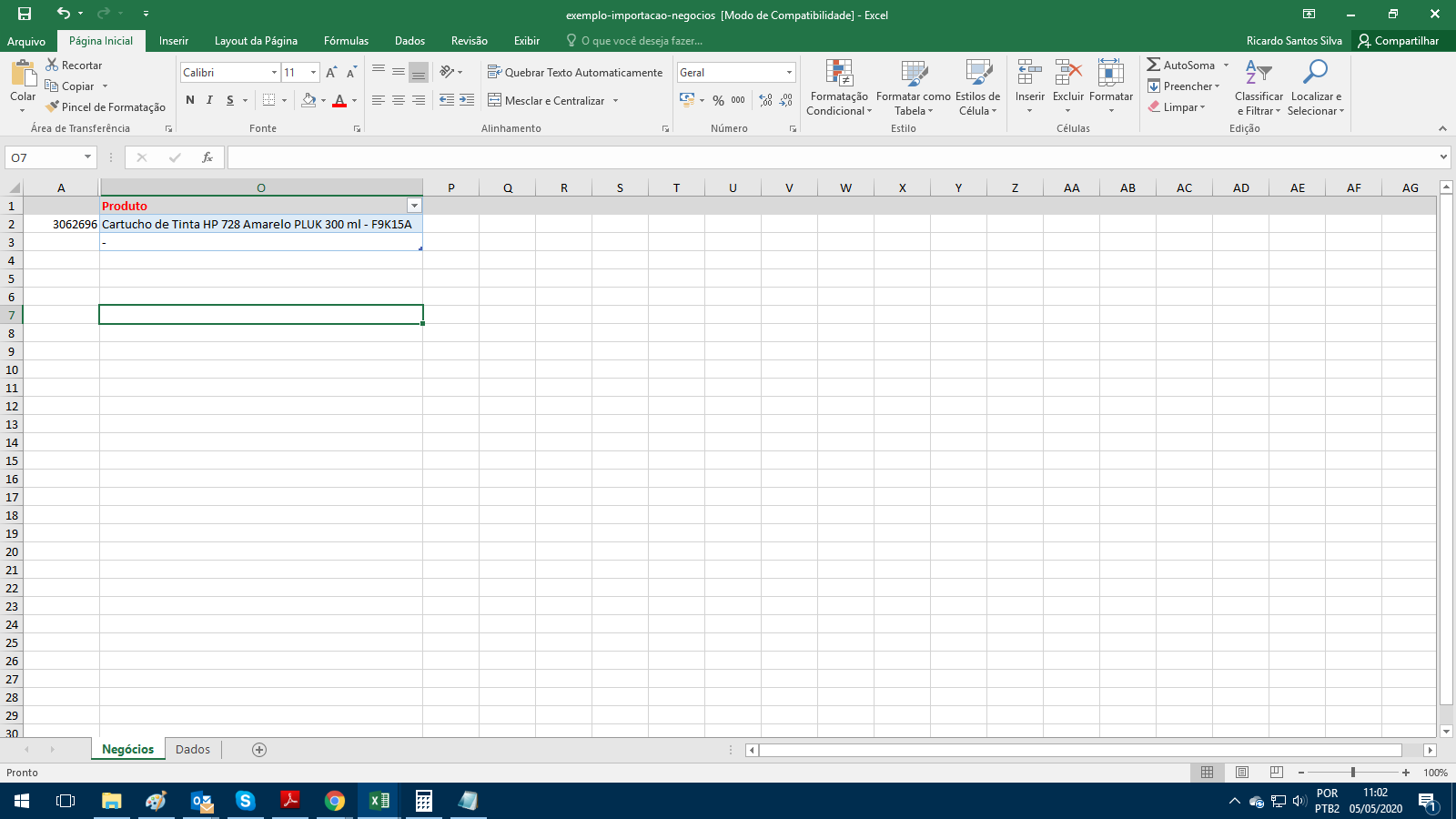Increase indent
The image size is (1456, 819).
pyautogui.click(x=467, y=100)
